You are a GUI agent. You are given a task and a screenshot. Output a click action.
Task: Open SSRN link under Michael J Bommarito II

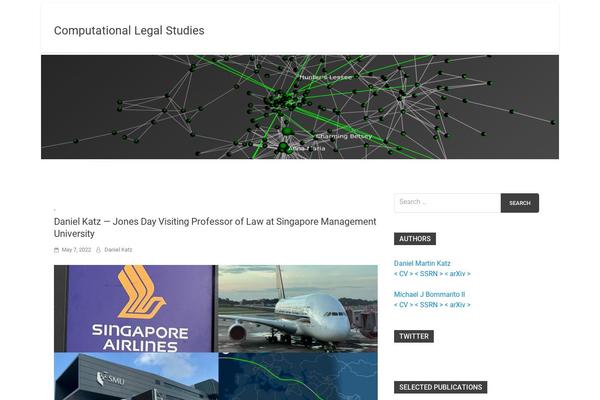point(429,305)
